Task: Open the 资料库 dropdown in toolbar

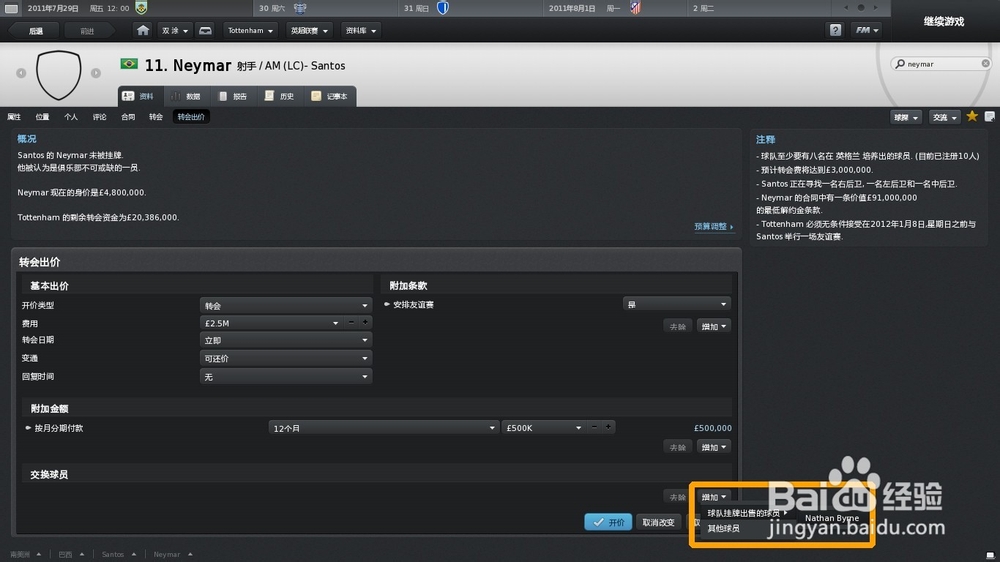Action: pyautogui.click(x=360, y=30)
